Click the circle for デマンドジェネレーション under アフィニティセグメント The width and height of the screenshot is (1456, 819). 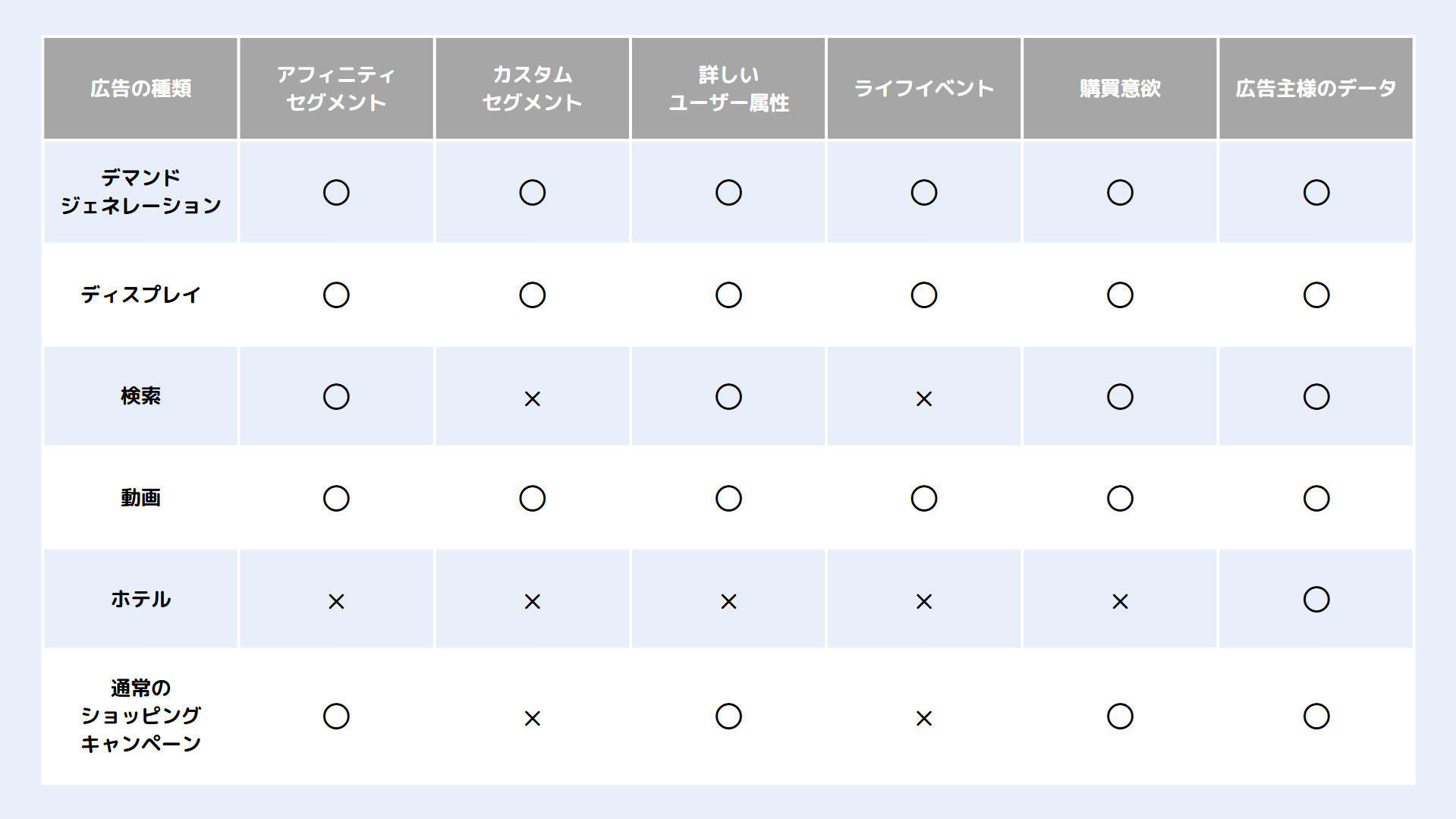point(336,193)
